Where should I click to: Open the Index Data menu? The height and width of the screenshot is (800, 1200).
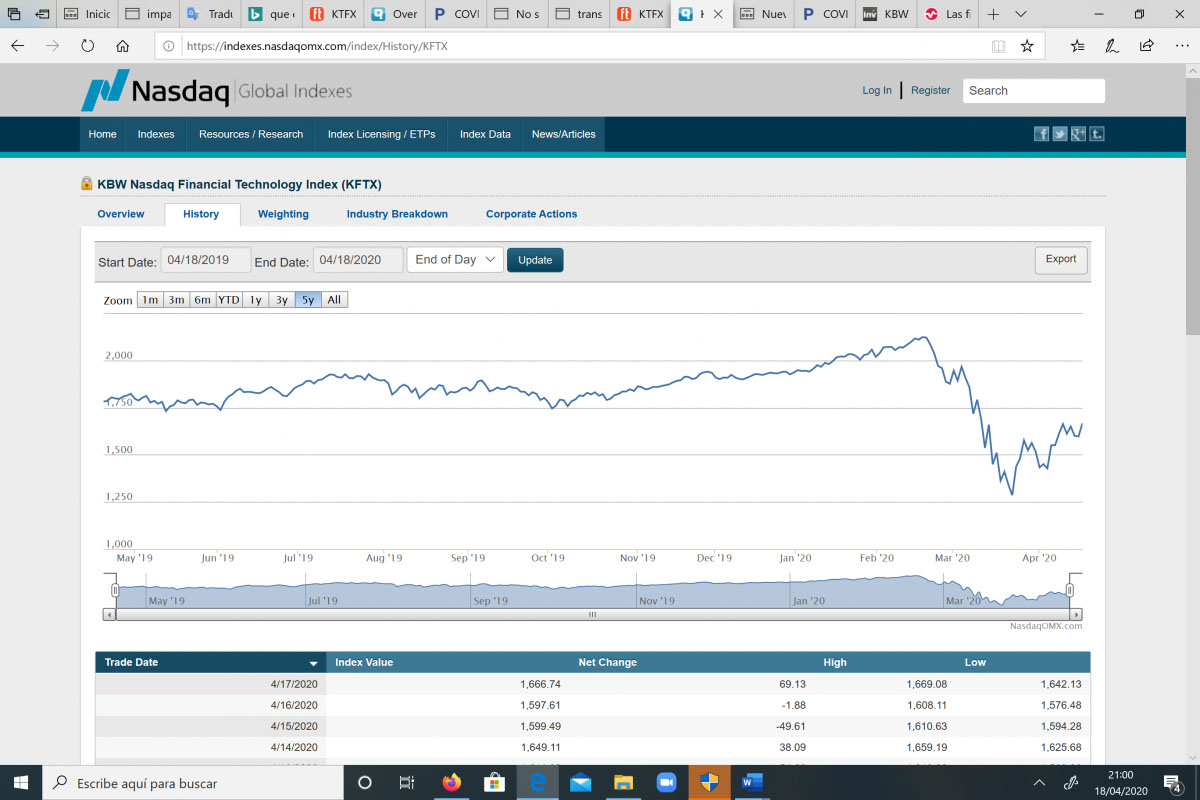(485, 134)
